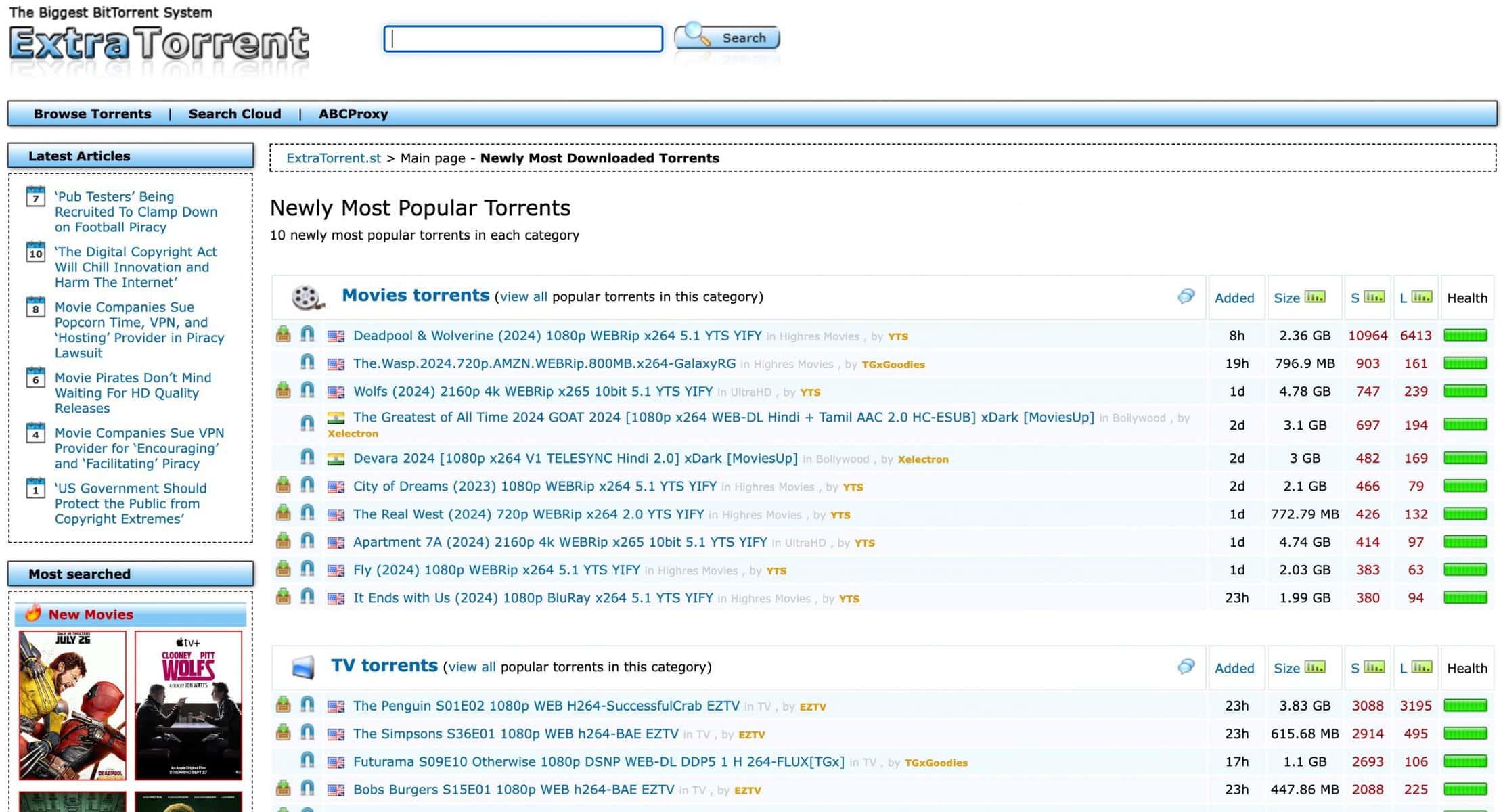Open Movie Pirates Don't Mind Waiting article
The width and height of the screenshot is (1503, 812).
(133, 392)
